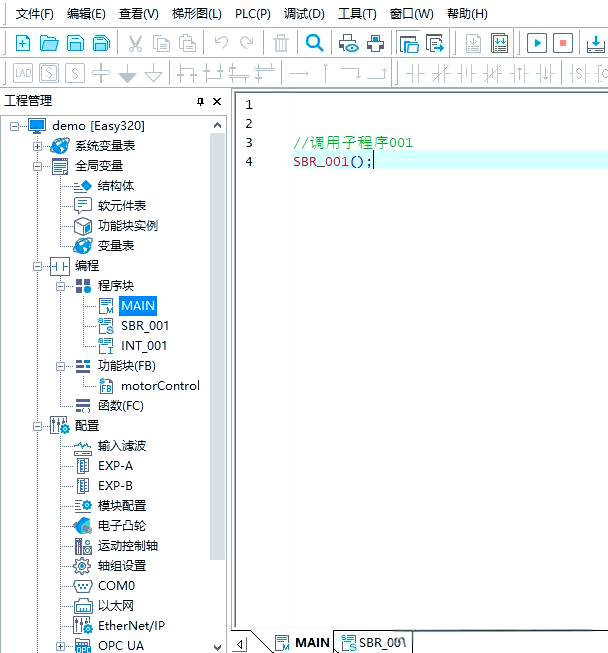Open the PLC(P) menu
Screen dimensions: 608x653
[252, 14]
